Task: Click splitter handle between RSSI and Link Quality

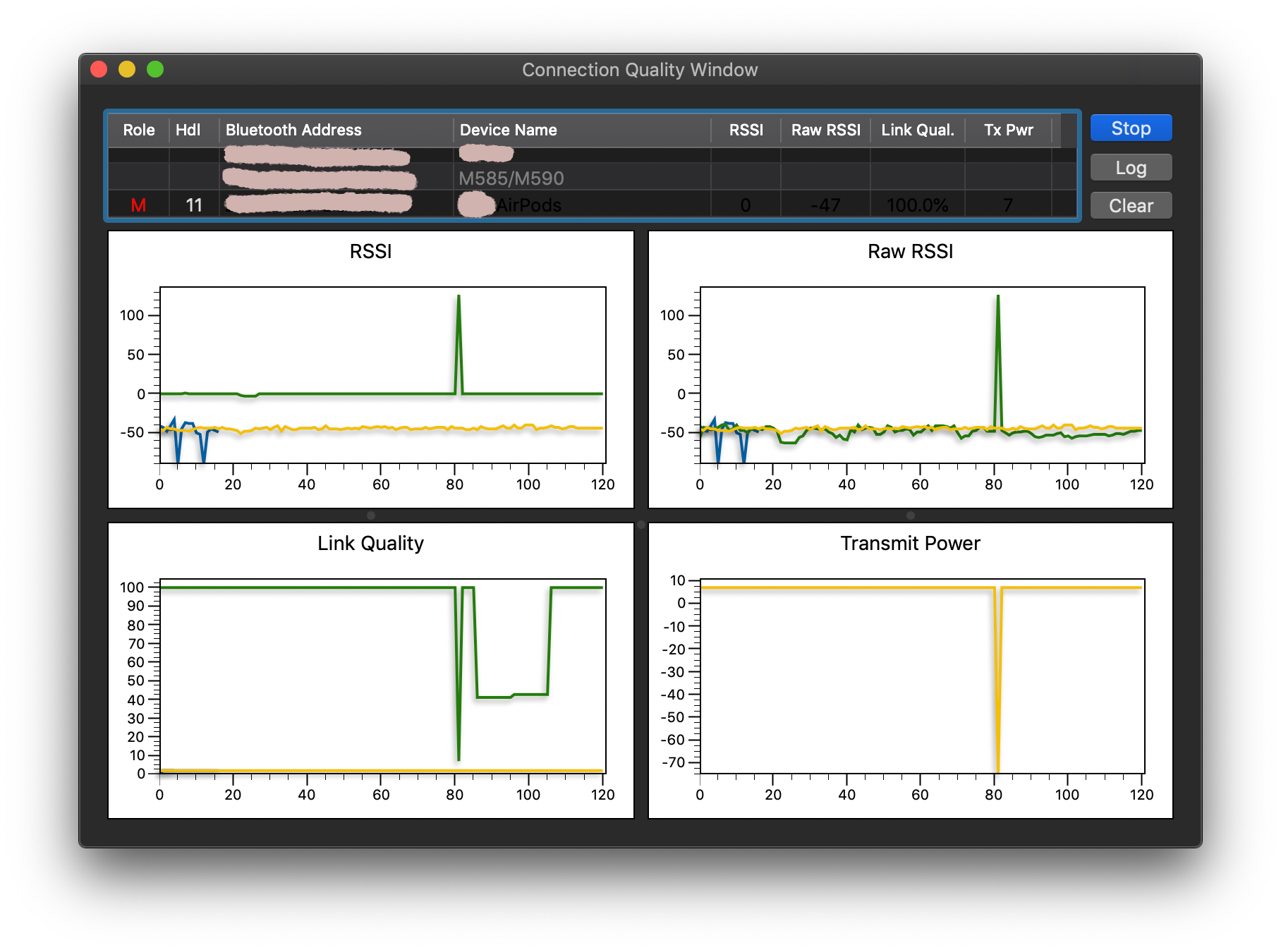Action: (370, 515)
